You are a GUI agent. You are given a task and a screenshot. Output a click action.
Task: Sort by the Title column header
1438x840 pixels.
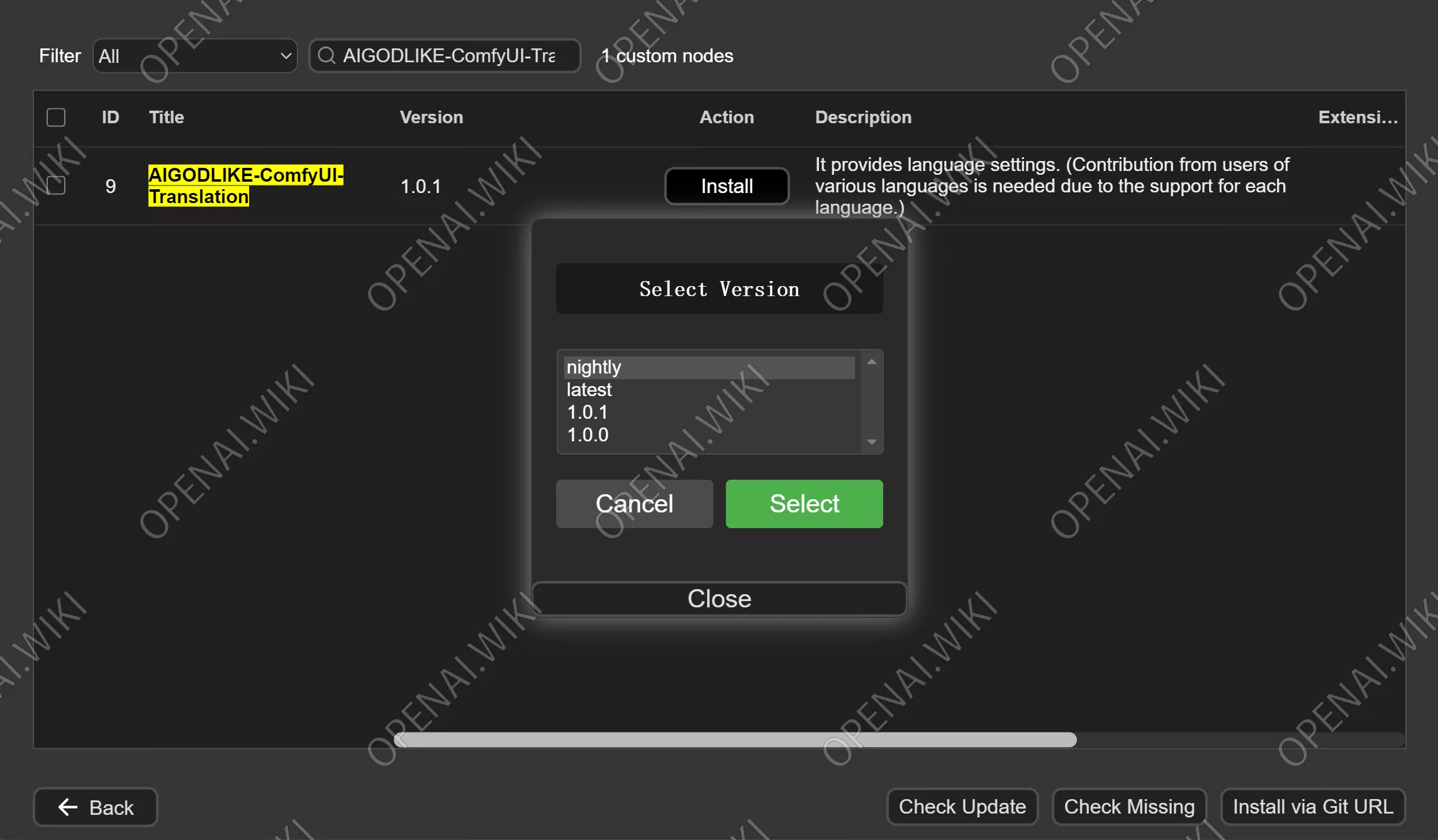coord(166,118)
